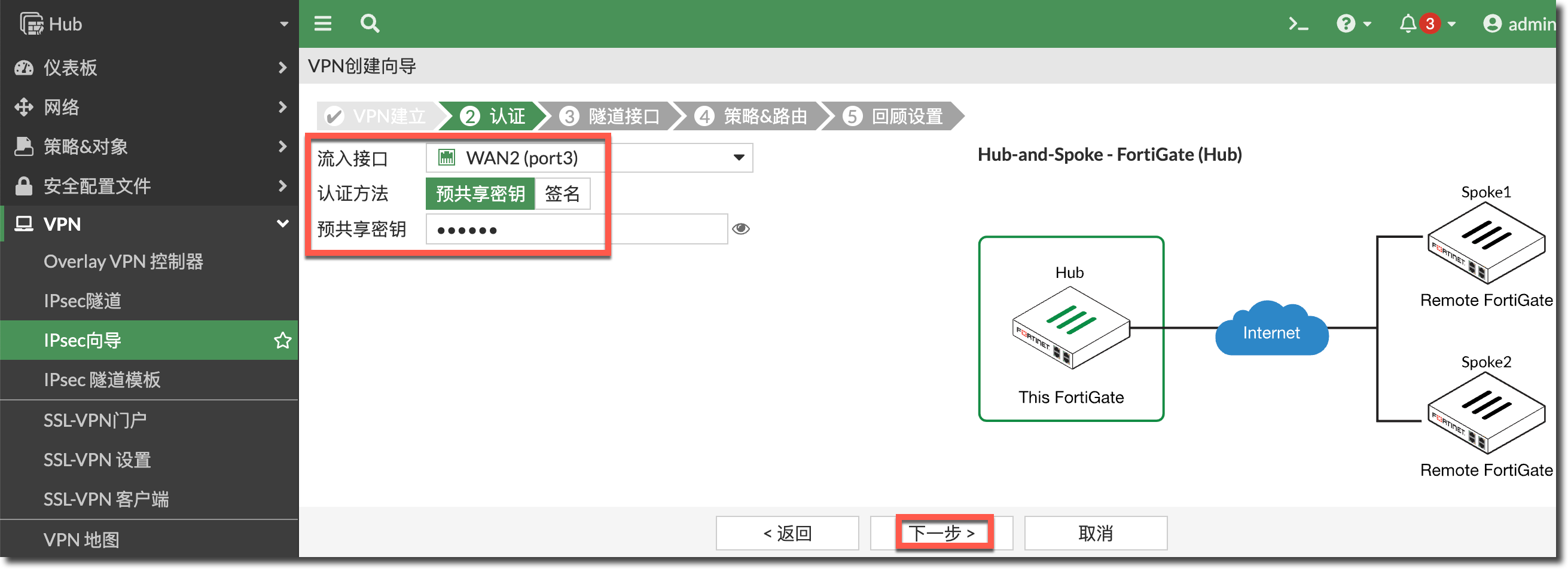Select 签名 authentication method

point(562,194)
